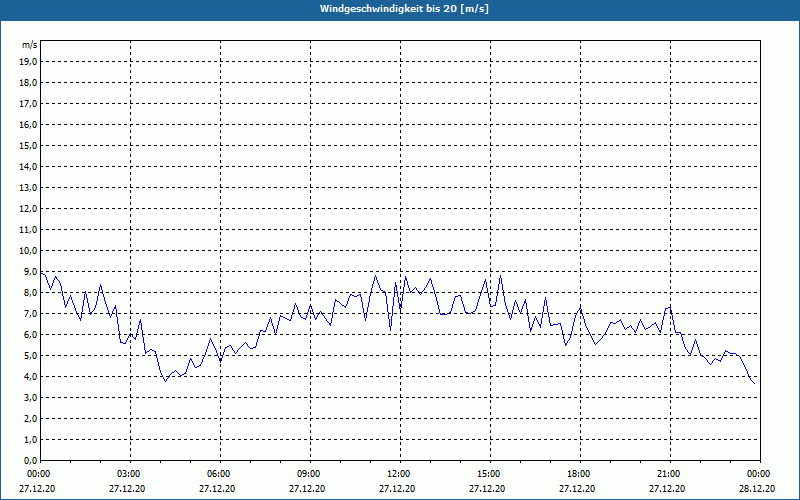Click the 09:00 time axis label
This screenshot has width=800, height=500.
click(310, 474)
